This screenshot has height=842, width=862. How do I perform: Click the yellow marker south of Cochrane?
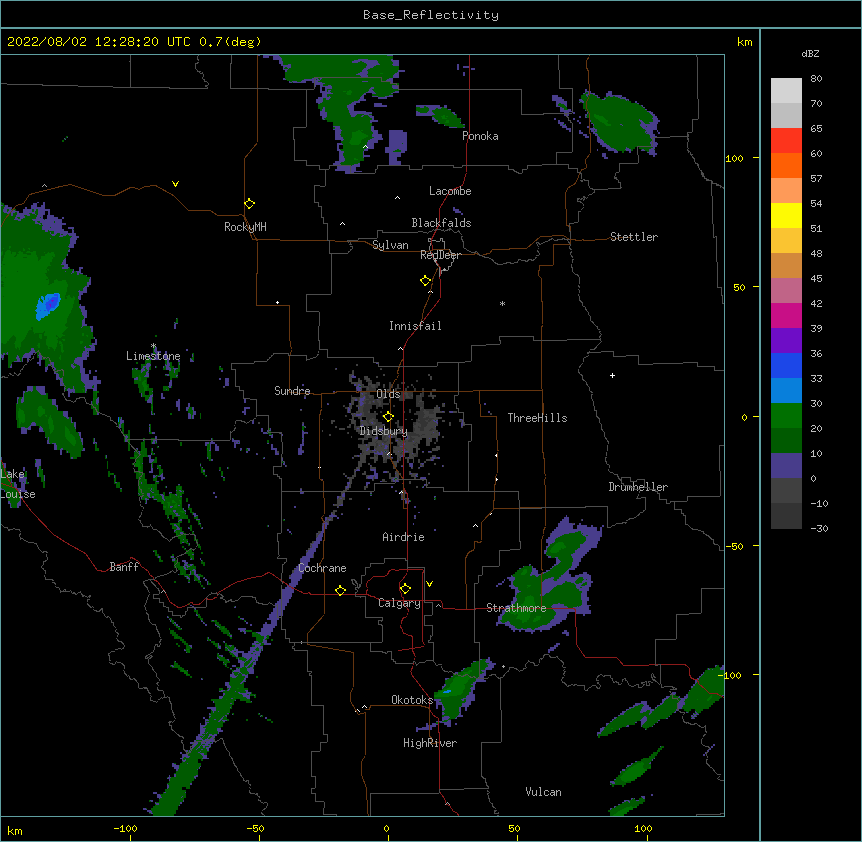pos(340,590)
